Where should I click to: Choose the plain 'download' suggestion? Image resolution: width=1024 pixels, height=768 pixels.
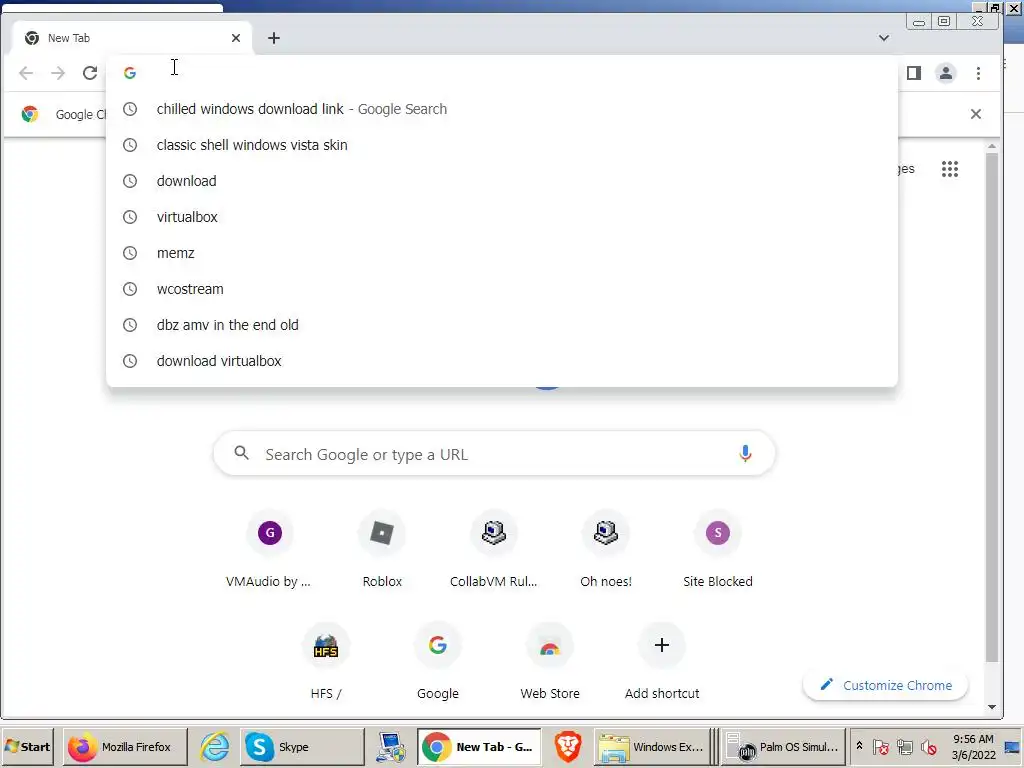click(x=502, y=181)
